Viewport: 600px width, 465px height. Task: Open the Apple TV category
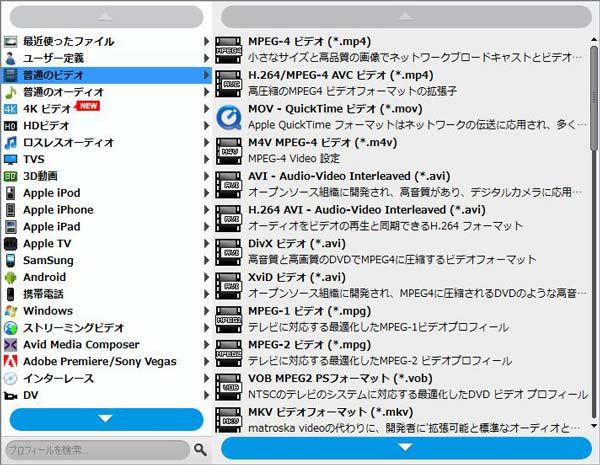(x=106, y=243)
